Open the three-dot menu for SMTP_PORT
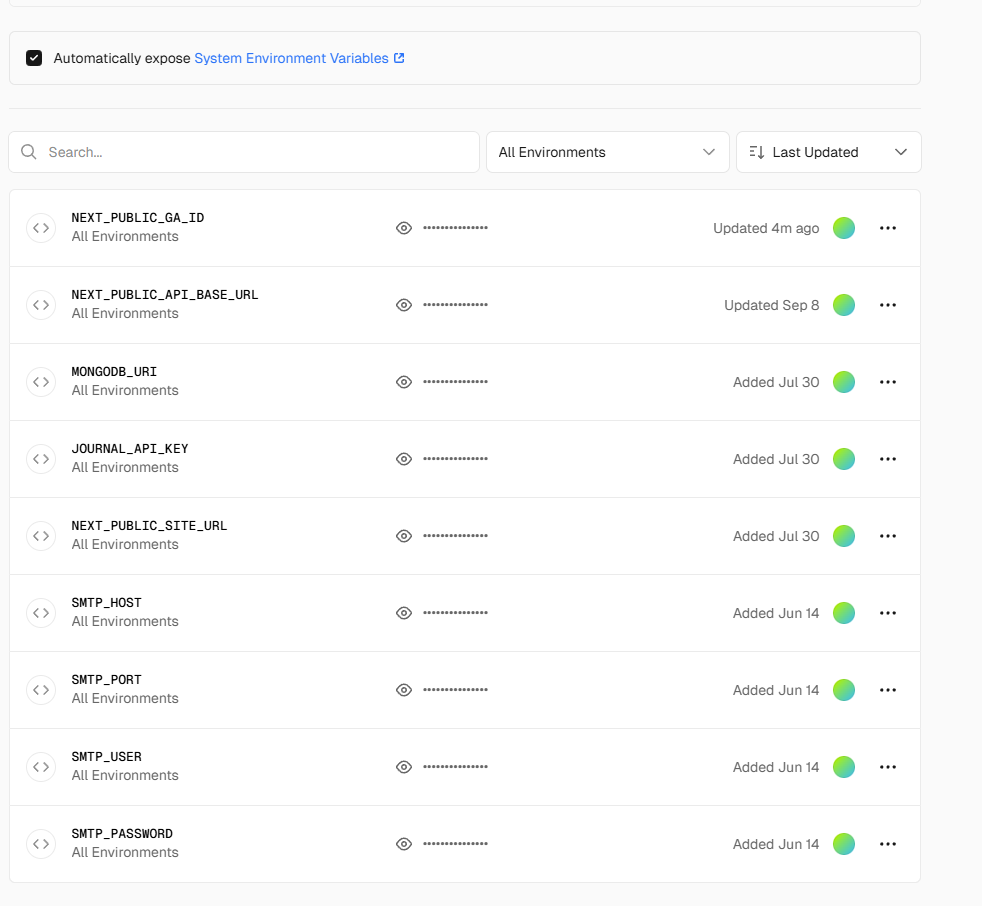982x906 pixels. (887, 690)
